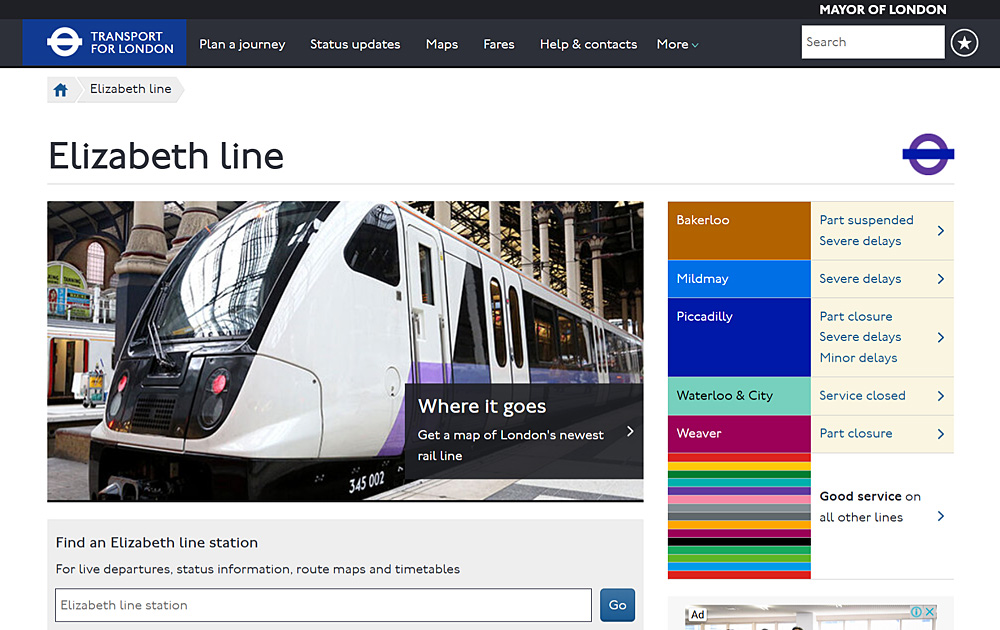Click the ad info icon
Viewport: 1000px width, 630px height.
tap(916, 612)
